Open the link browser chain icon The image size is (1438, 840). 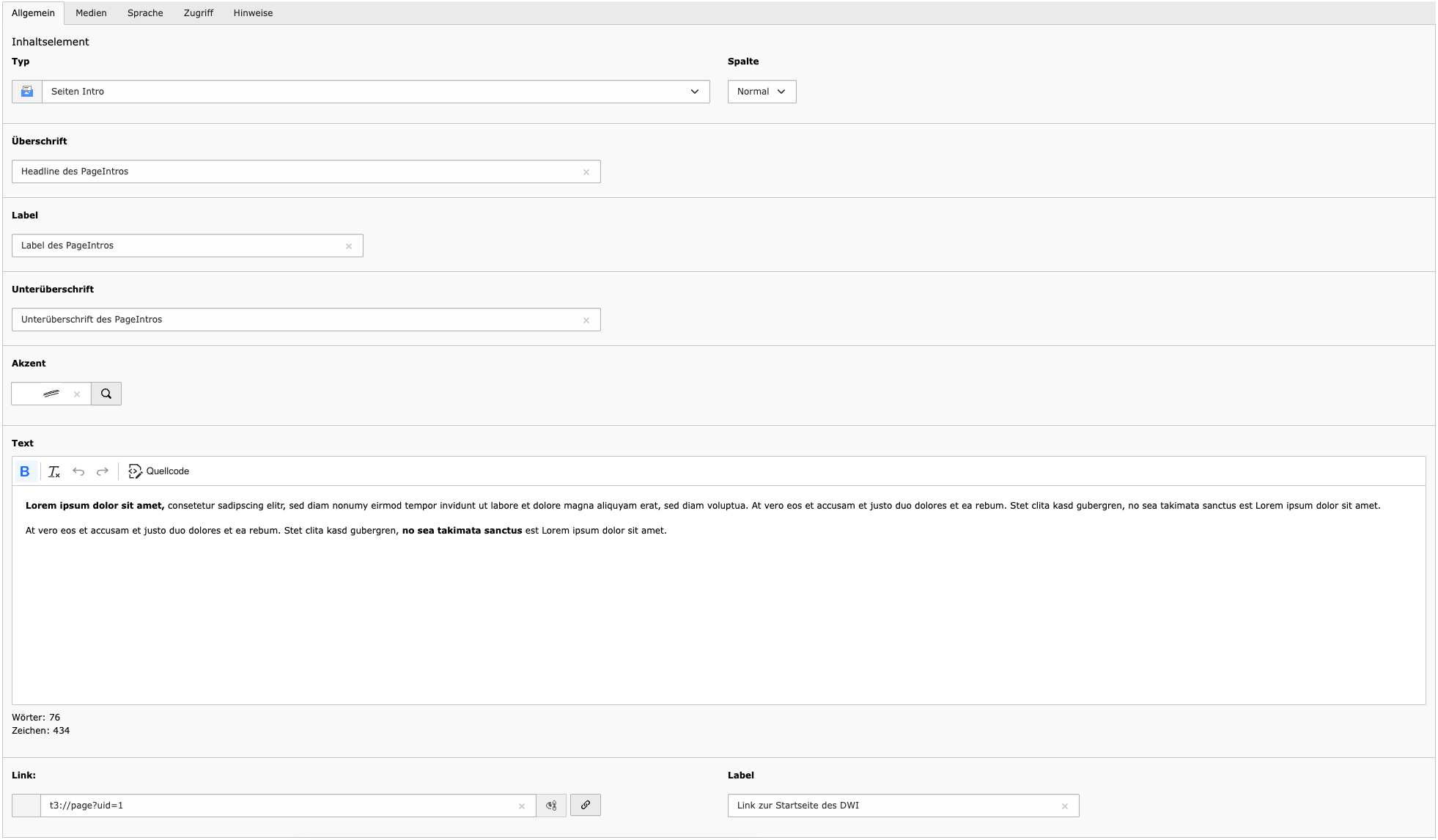point(585,805)
